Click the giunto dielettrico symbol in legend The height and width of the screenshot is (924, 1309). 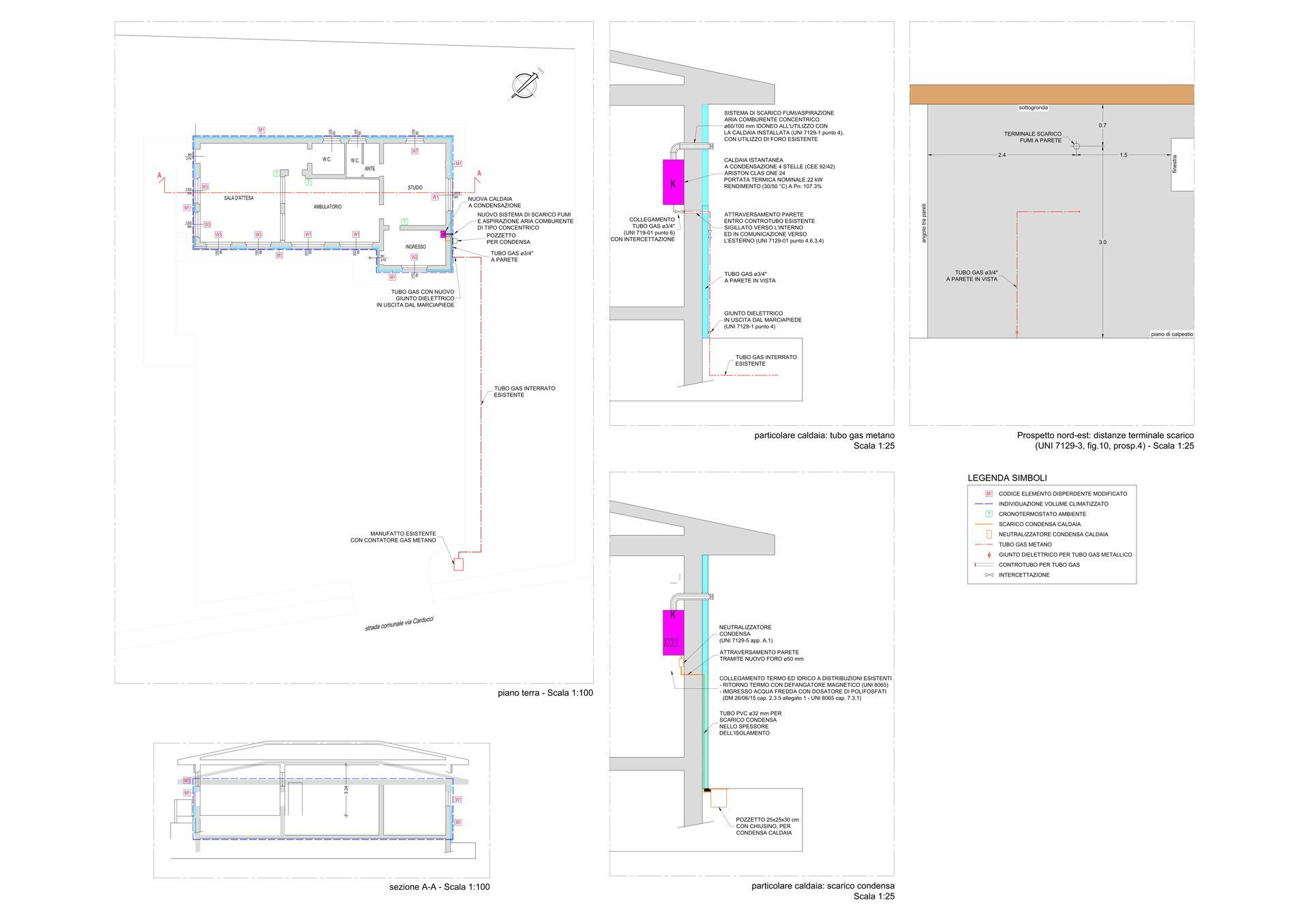pyautogui.click(x=989, y=555)
